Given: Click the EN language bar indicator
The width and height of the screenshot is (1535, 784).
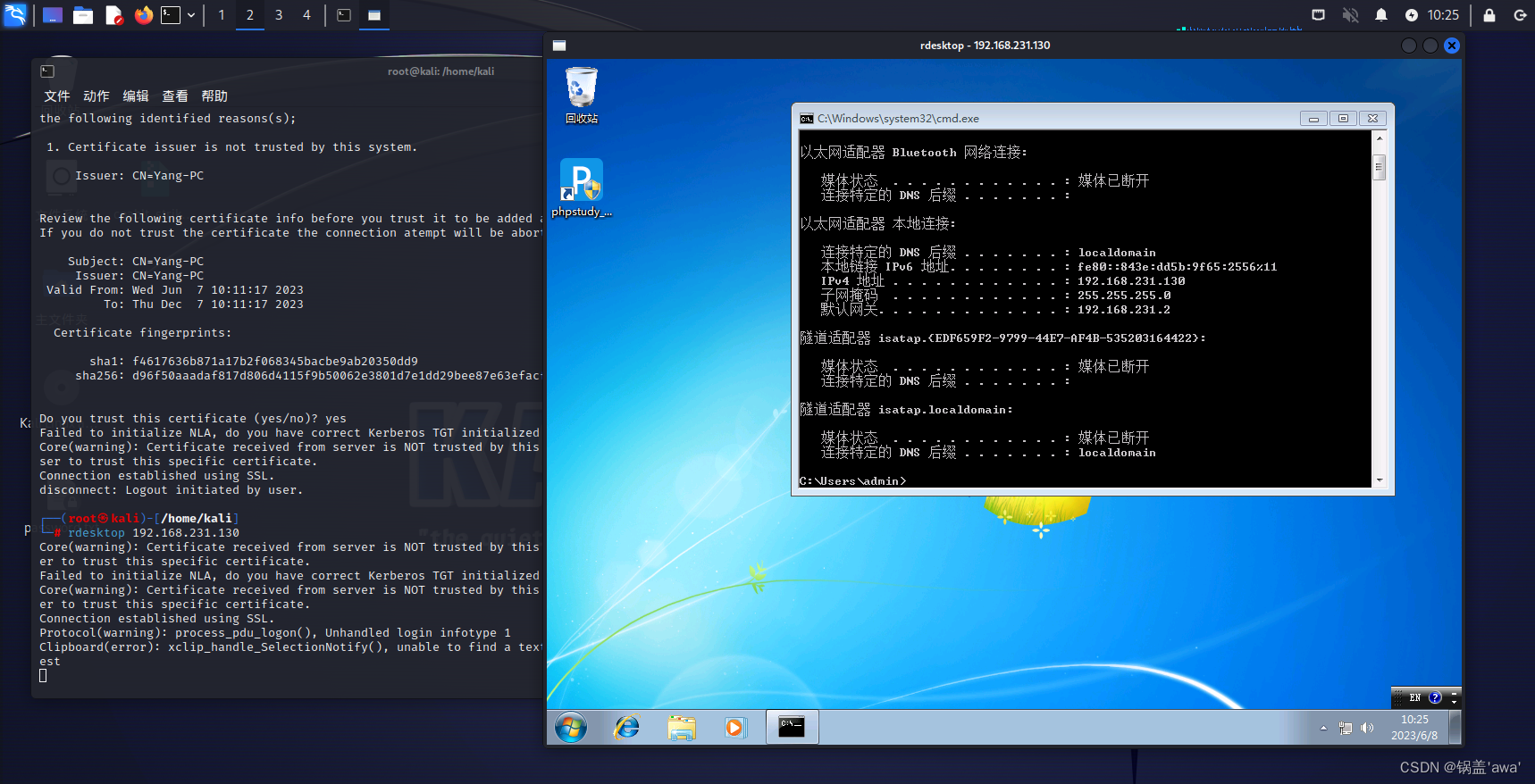Looking at the screenshot, I should [1414, 697].
